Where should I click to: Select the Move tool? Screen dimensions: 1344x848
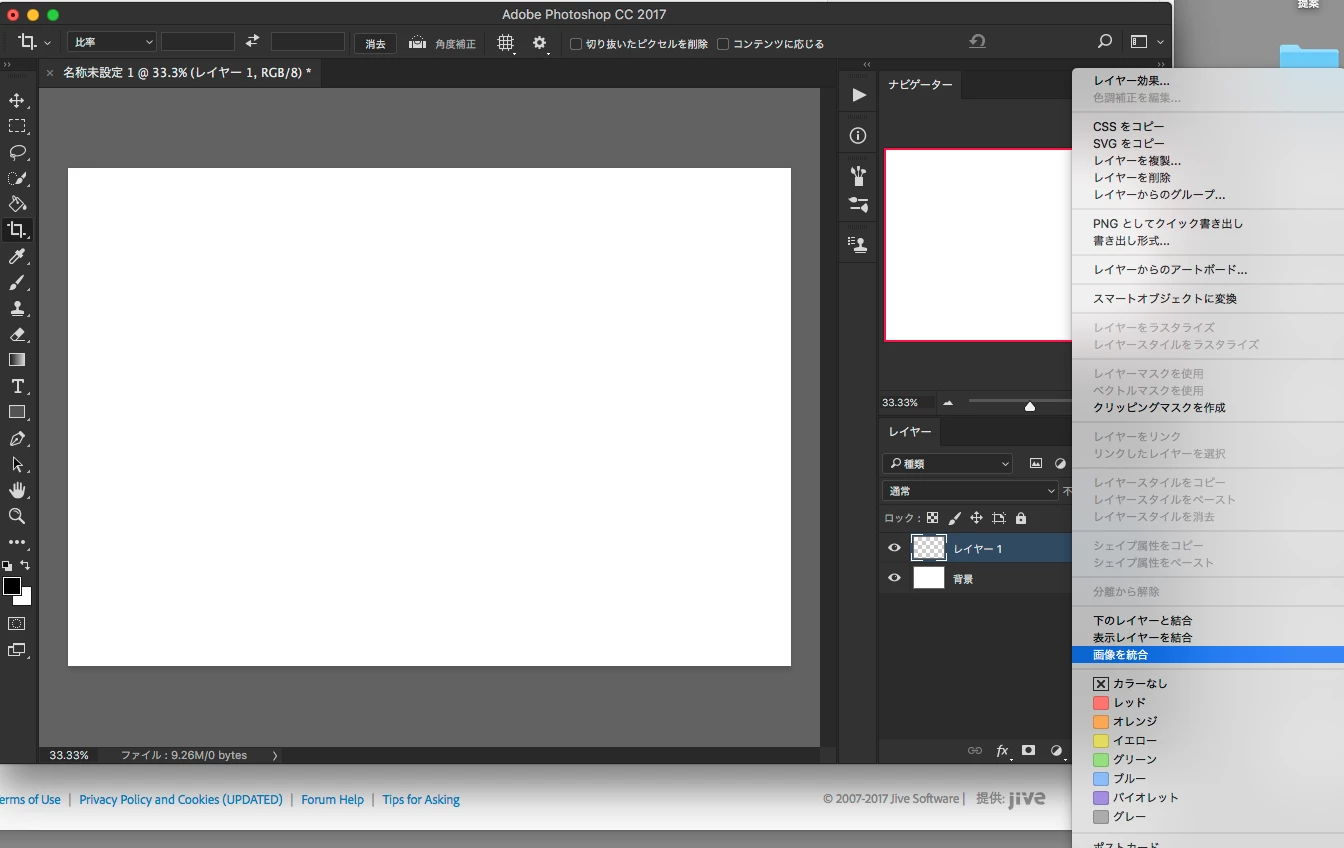17,100
